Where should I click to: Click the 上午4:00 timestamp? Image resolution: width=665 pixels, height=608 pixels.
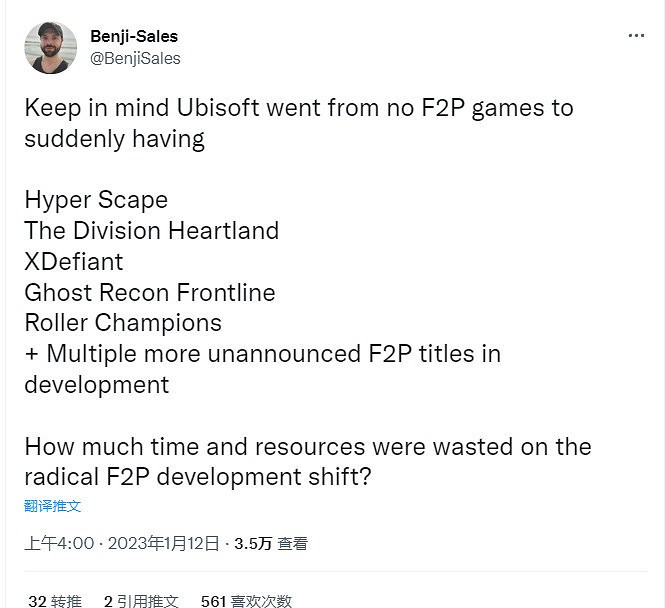[59, 543]
